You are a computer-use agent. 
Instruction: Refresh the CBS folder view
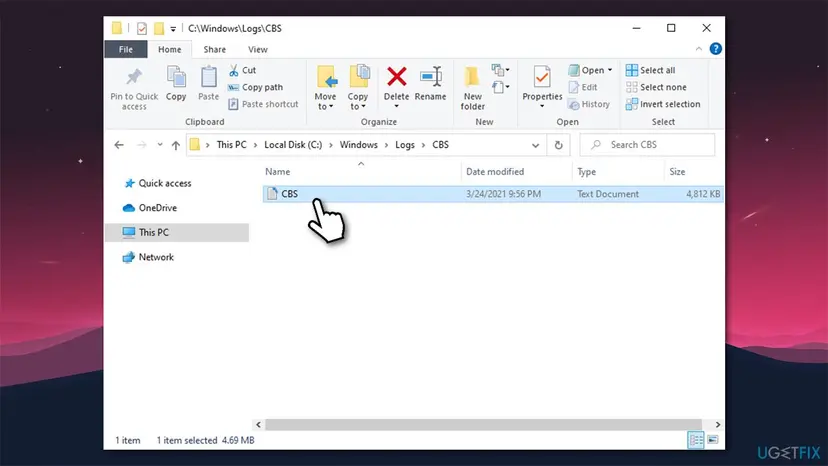click(558, 145)
